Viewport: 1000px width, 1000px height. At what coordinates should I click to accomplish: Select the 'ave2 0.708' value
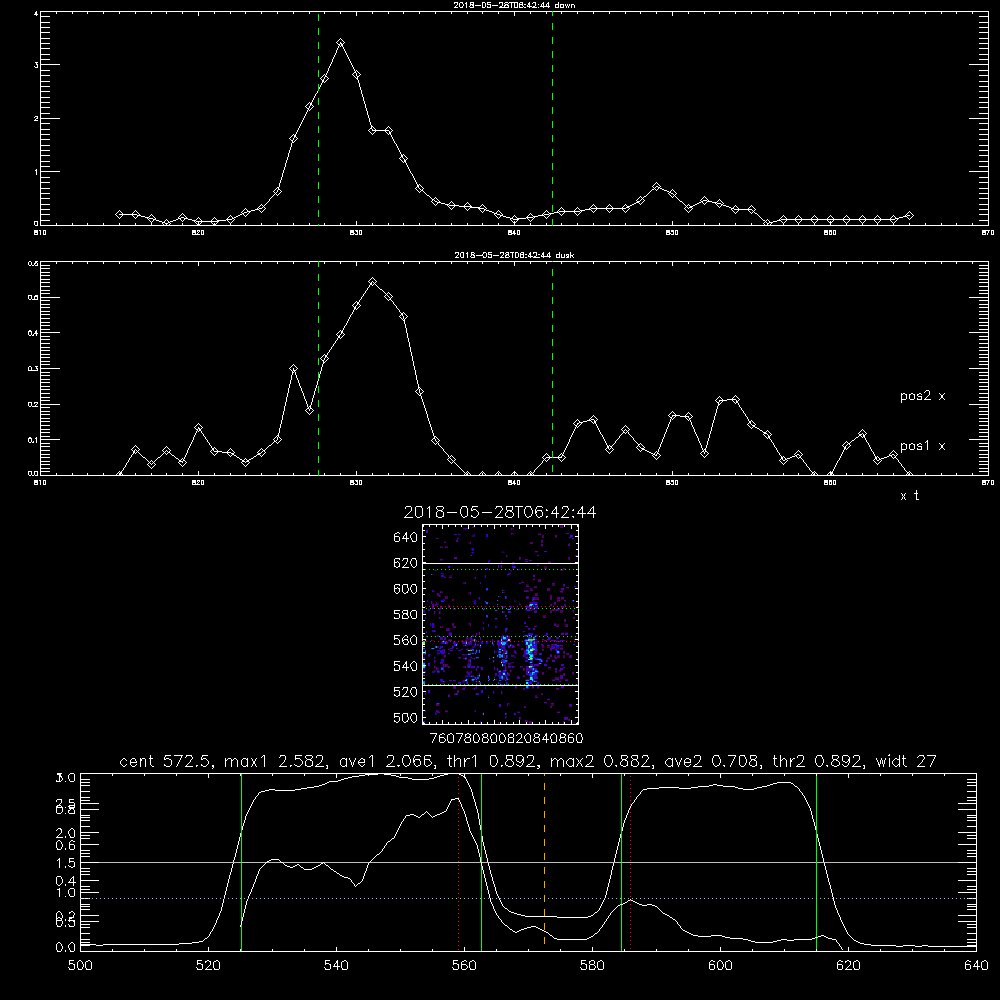point(712,761)
